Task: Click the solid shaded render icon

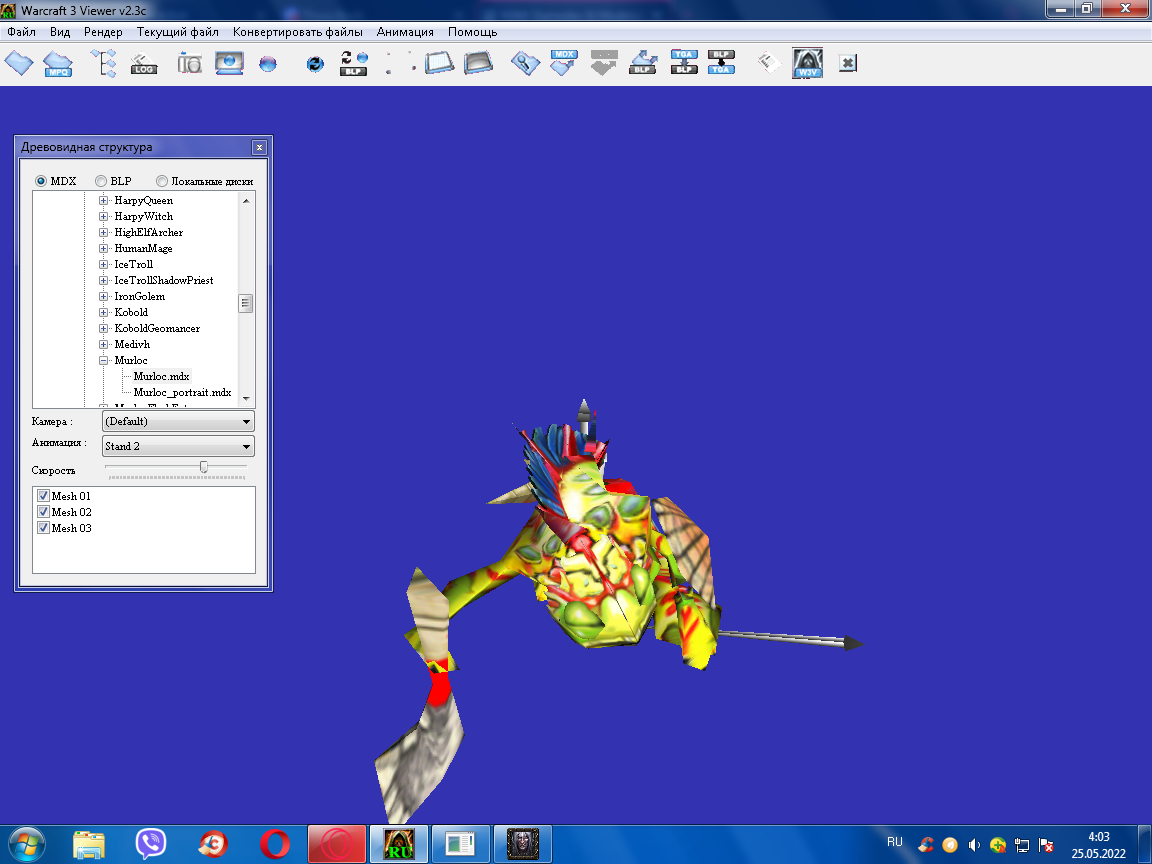Action: pyautogui.click(x=478, y=62)
